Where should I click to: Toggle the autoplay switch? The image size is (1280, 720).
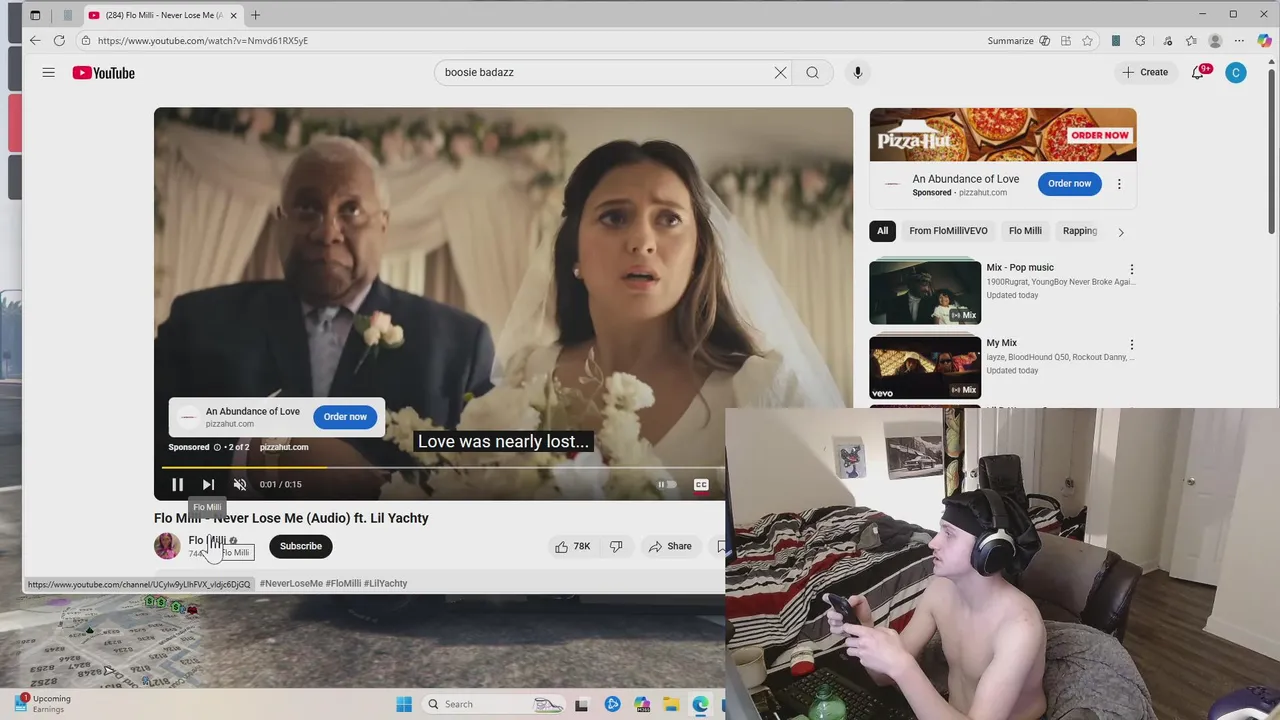click(667, 484)
